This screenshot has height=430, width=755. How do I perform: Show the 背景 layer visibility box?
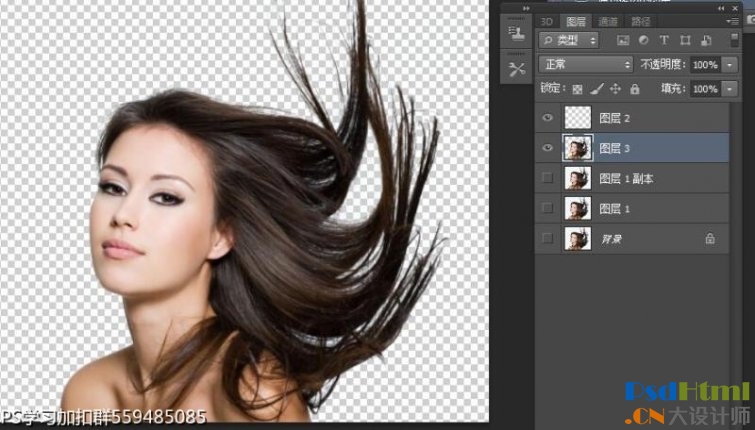pos(547,238)
